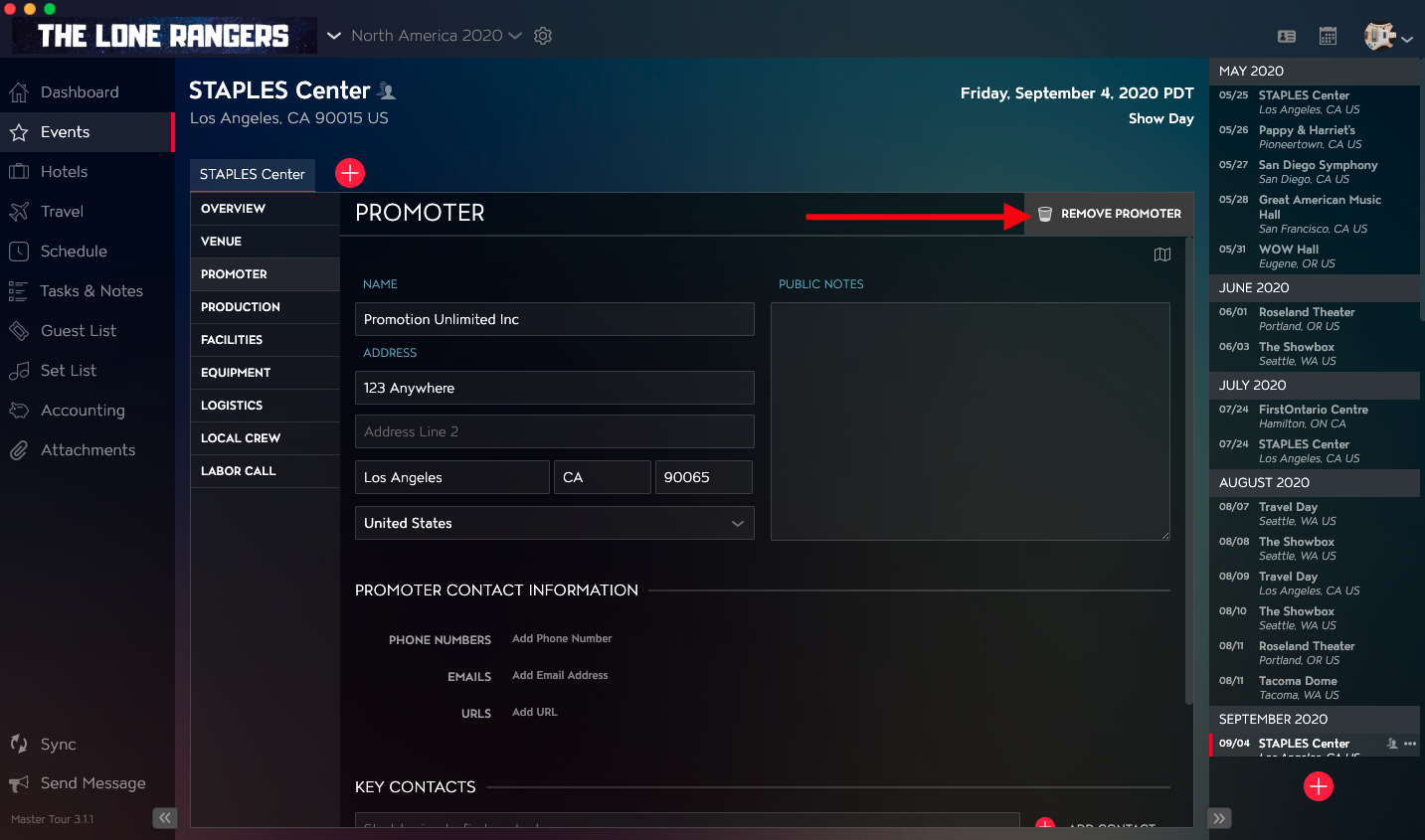
Task: Click the 90065 zip code field
Action: point(704,477)
